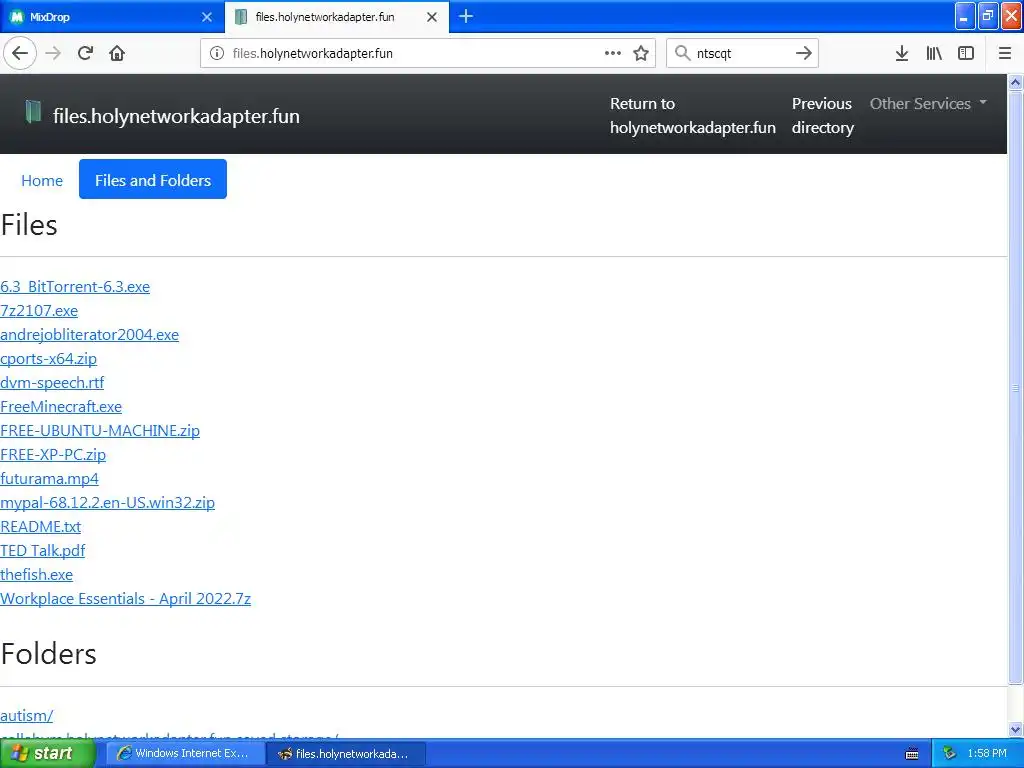Open the browser hamburger menu
Screen dimensions: 1024x768
[1005, 54]
